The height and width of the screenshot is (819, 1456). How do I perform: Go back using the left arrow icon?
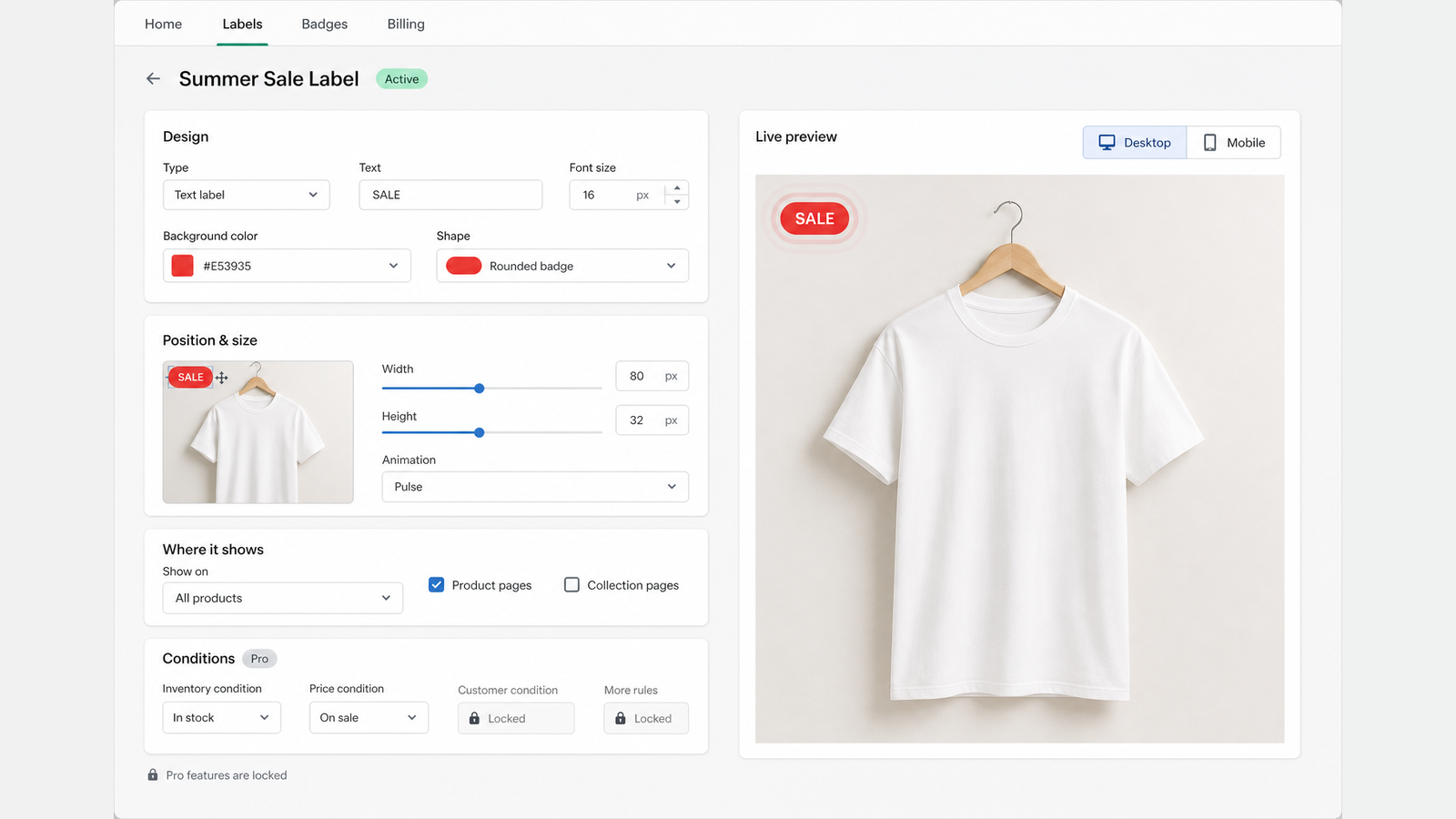(x=153, y=79)
